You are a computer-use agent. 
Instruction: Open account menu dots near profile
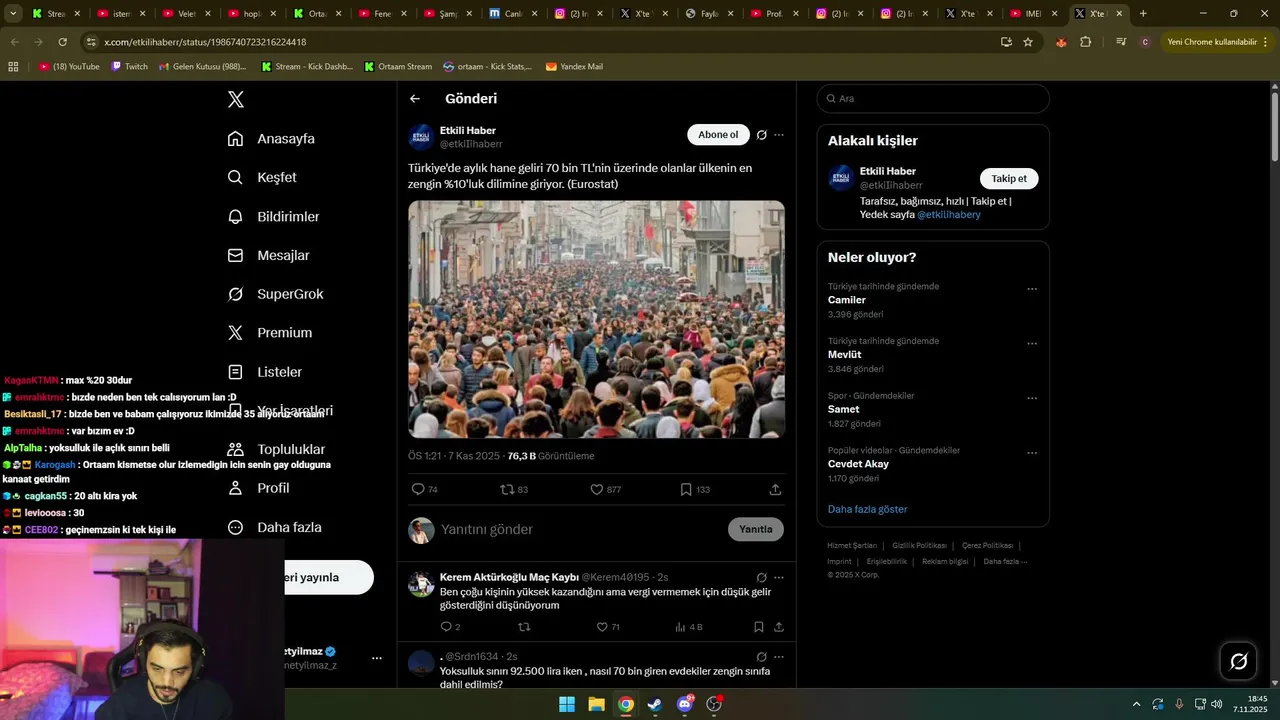pyautogui.click(x=377, y=658)
